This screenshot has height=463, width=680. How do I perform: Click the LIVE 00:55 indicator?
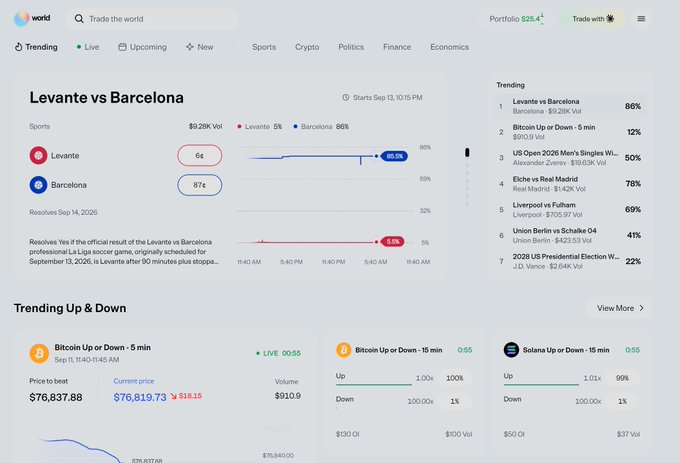[278, 353]
